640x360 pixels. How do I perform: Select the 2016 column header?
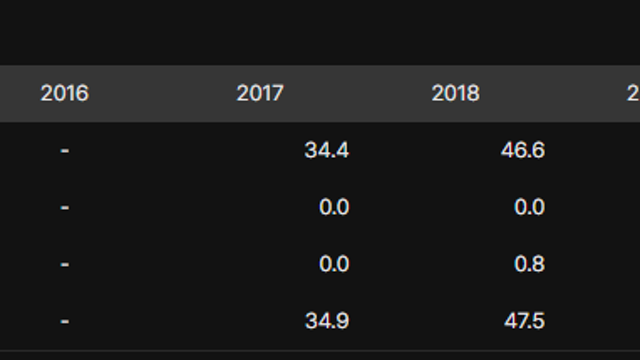click(x=64, y=93)
